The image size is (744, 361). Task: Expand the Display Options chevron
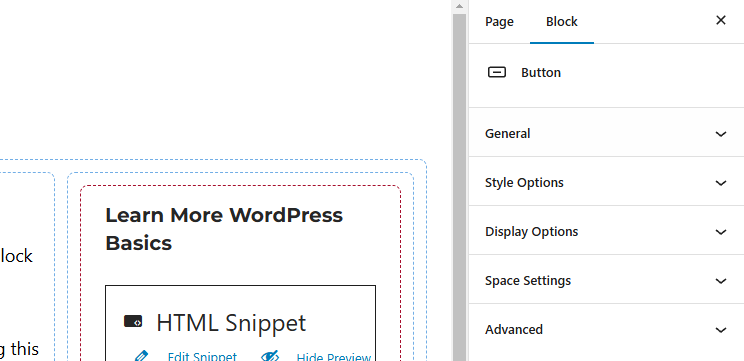[721, 232]
